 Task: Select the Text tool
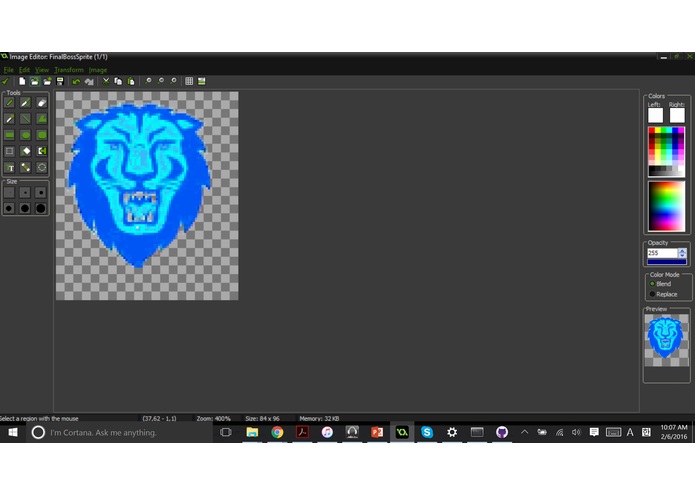coord(9,167)
